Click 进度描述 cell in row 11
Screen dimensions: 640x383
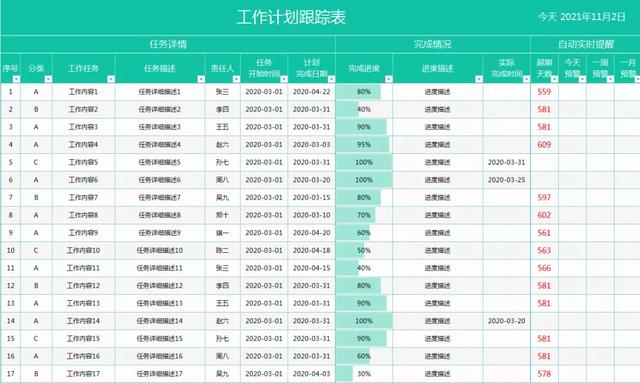438,268
